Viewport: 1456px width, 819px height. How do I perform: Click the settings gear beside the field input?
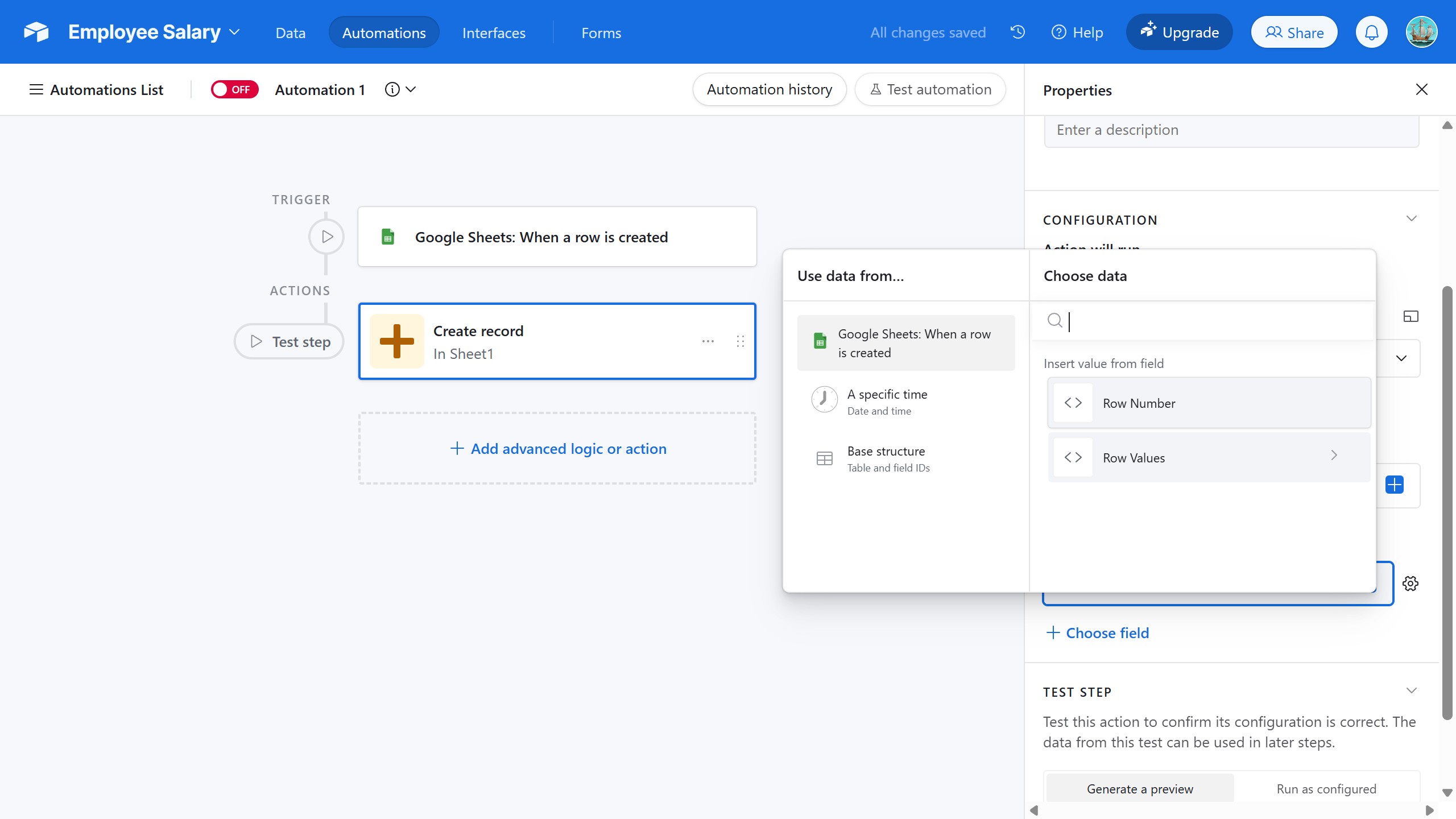click(x=1410, y=584)
